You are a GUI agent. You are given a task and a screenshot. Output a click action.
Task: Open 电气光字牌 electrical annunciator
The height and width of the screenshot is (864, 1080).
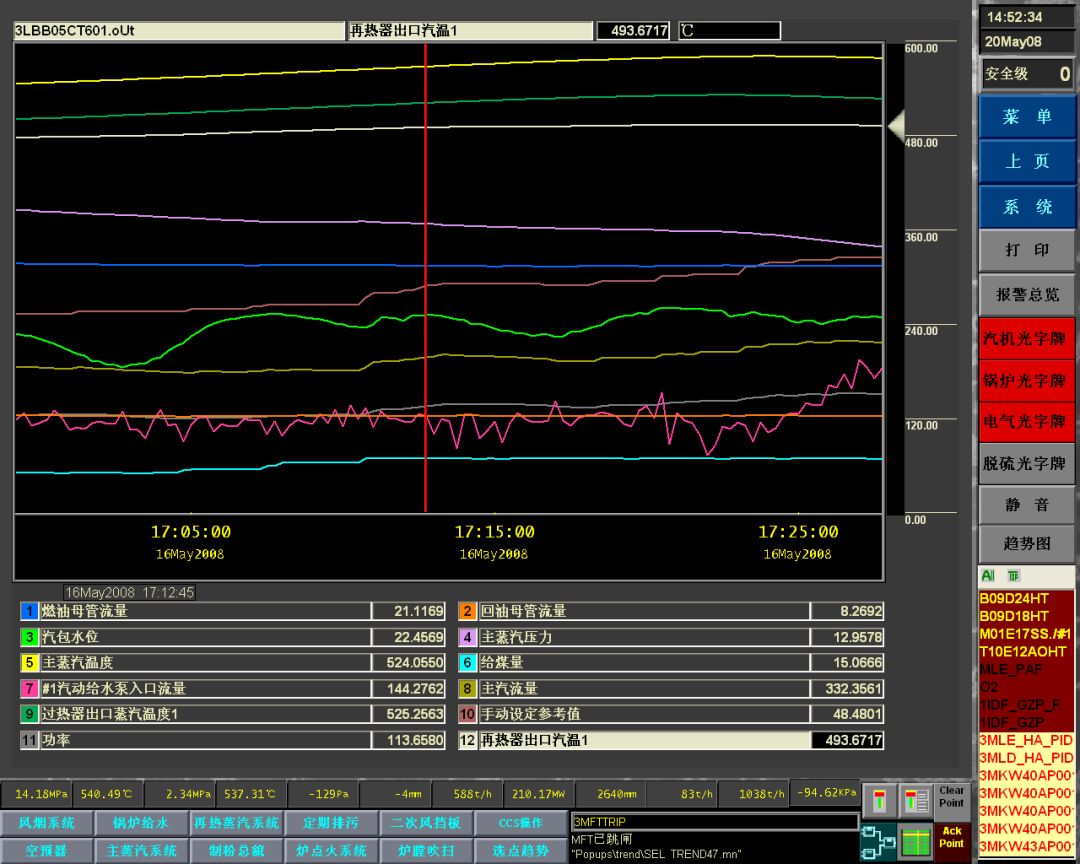(1026, 422)
